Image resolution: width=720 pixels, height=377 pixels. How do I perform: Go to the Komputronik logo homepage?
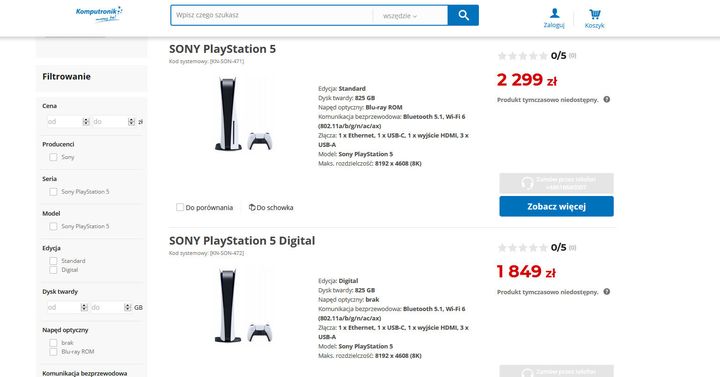(99, 14)
